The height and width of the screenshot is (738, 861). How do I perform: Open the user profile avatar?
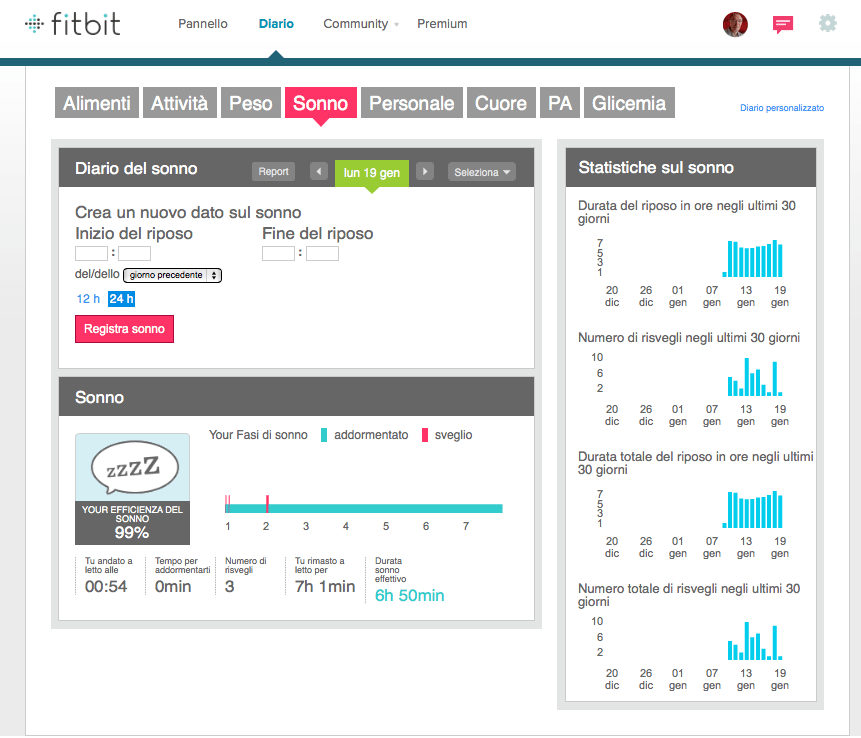click(x=735, y=24)
